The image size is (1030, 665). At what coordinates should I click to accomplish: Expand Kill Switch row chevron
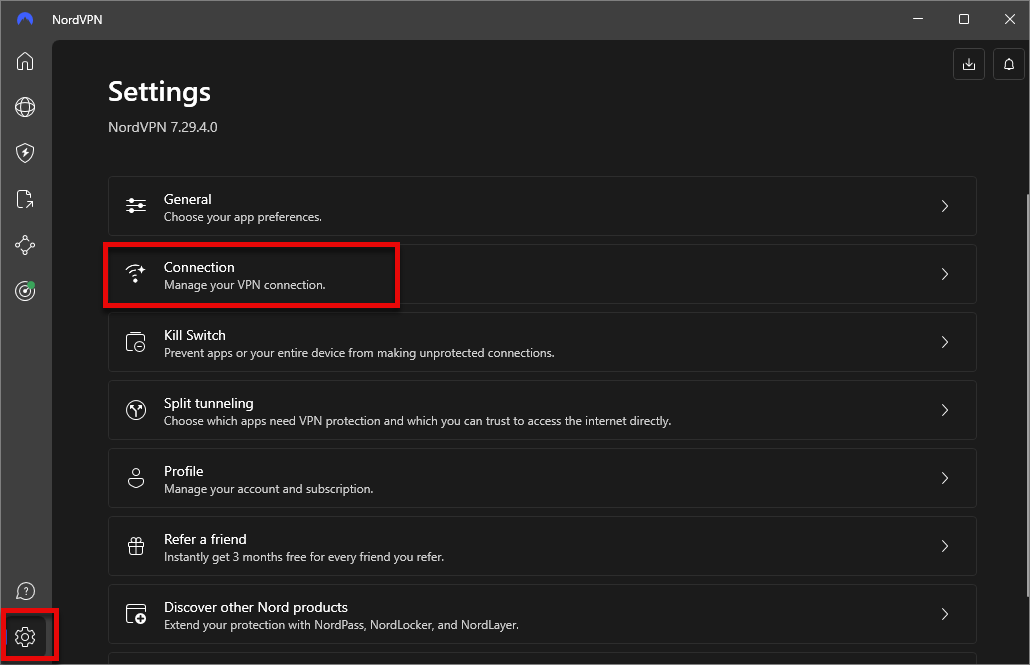[945, 342]
